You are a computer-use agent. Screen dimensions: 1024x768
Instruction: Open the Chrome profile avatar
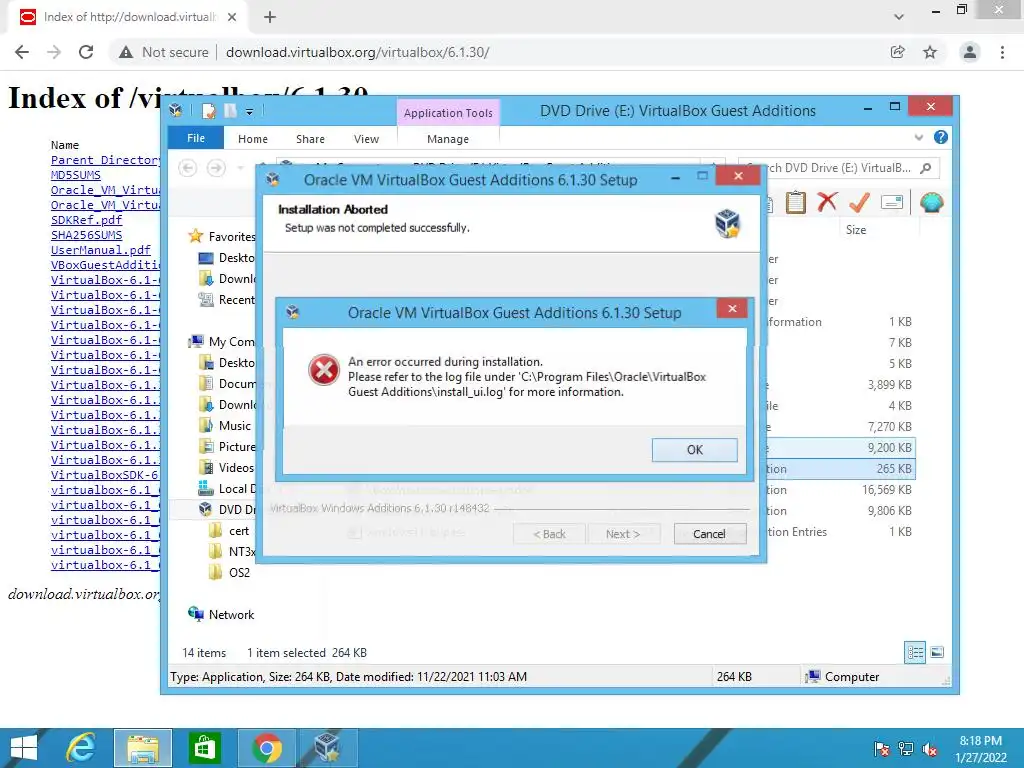(970, 52)
